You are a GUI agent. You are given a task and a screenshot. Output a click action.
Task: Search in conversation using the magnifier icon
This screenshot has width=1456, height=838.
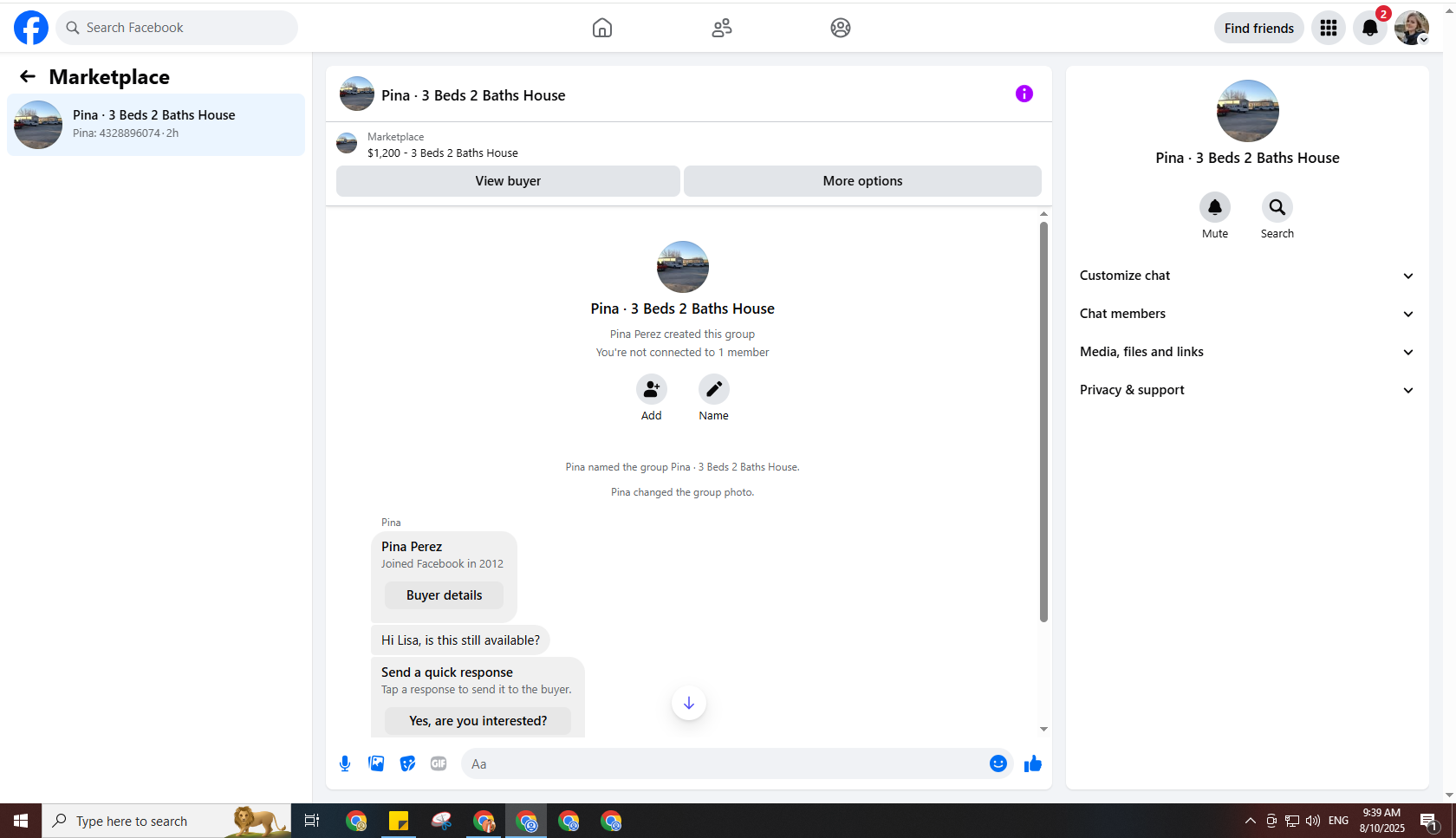coord(1277,207)
